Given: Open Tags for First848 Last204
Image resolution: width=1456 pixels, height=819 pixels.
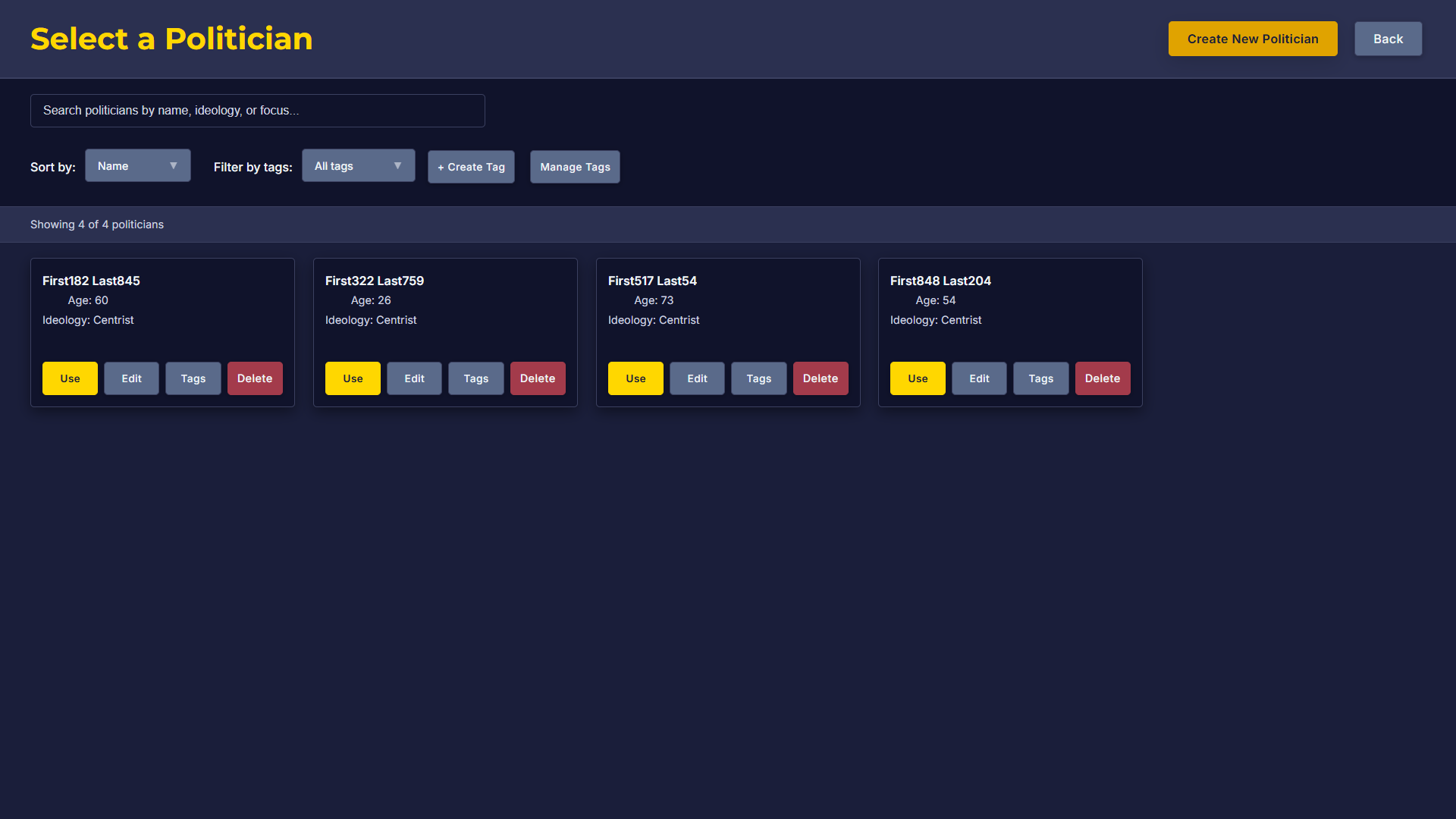Looking at the screenshot, I should (1040, 378).
